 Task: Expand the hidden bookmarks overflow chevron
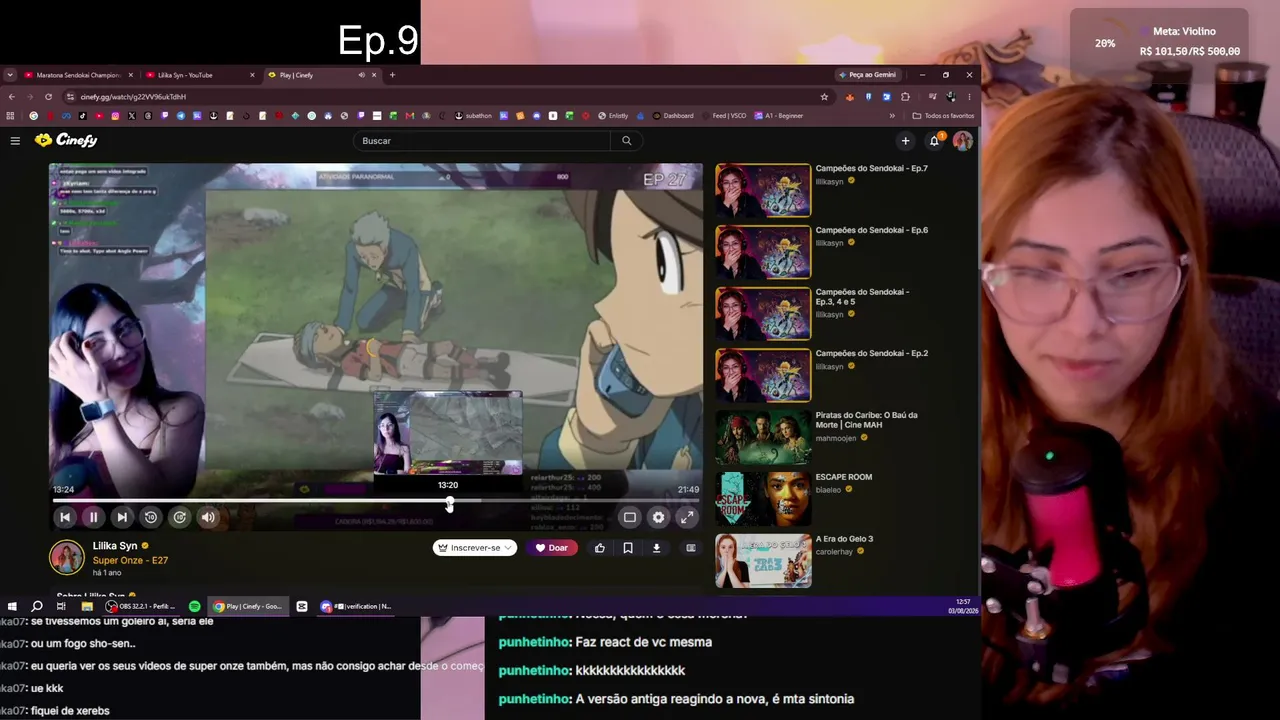pyautogui.click(x=892, y=116)
